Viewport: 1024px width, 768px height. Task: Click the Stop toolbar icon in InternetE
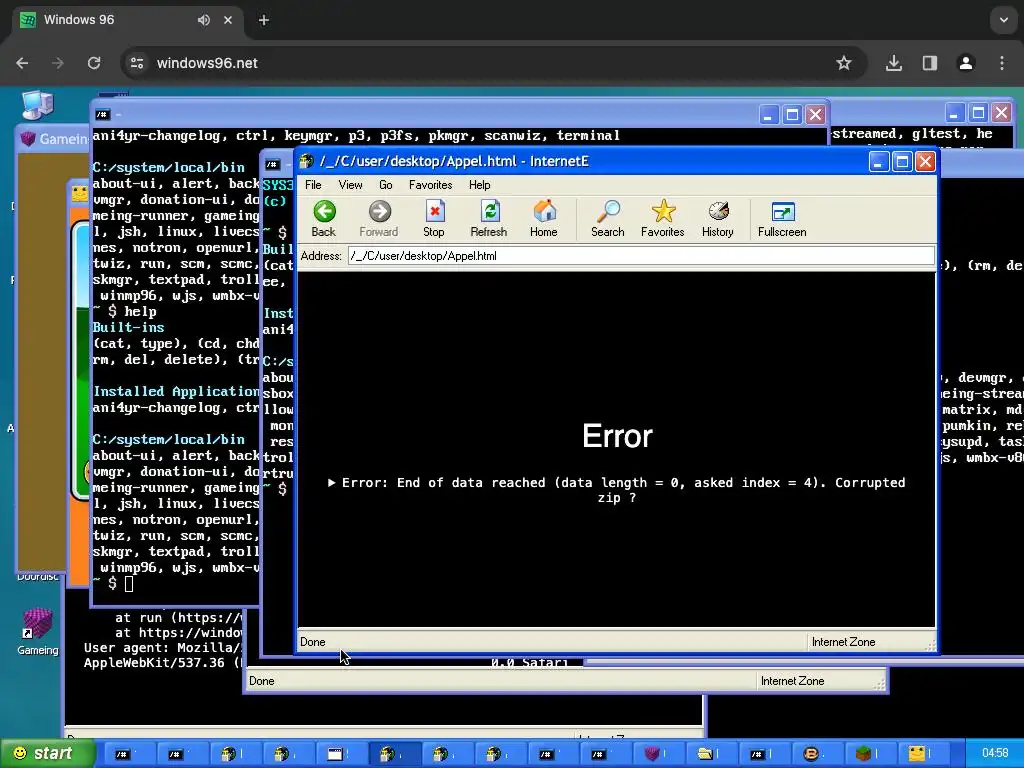tap(434, 212)
